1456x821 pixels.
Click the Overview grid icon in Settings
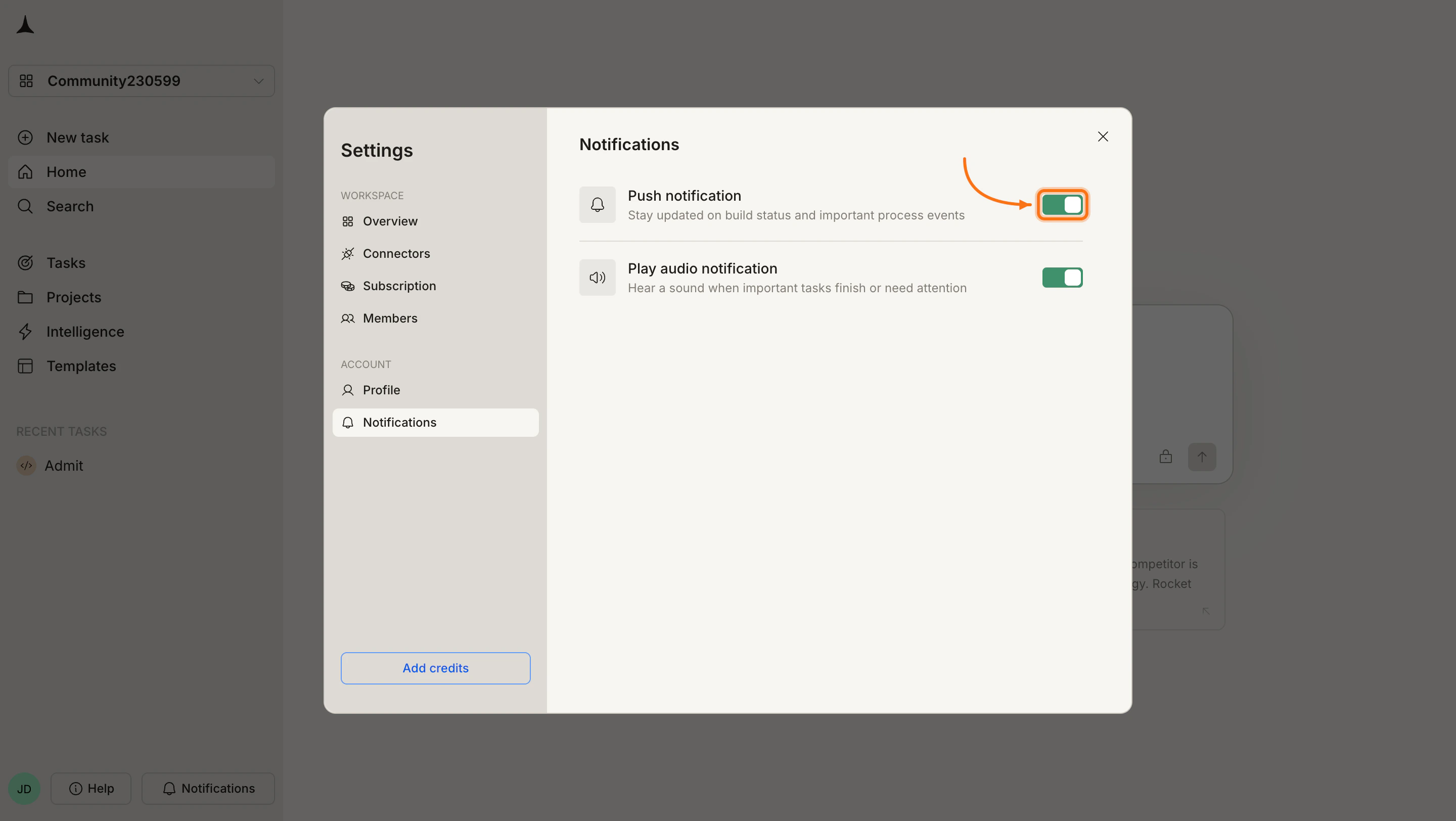coord(348,221)
